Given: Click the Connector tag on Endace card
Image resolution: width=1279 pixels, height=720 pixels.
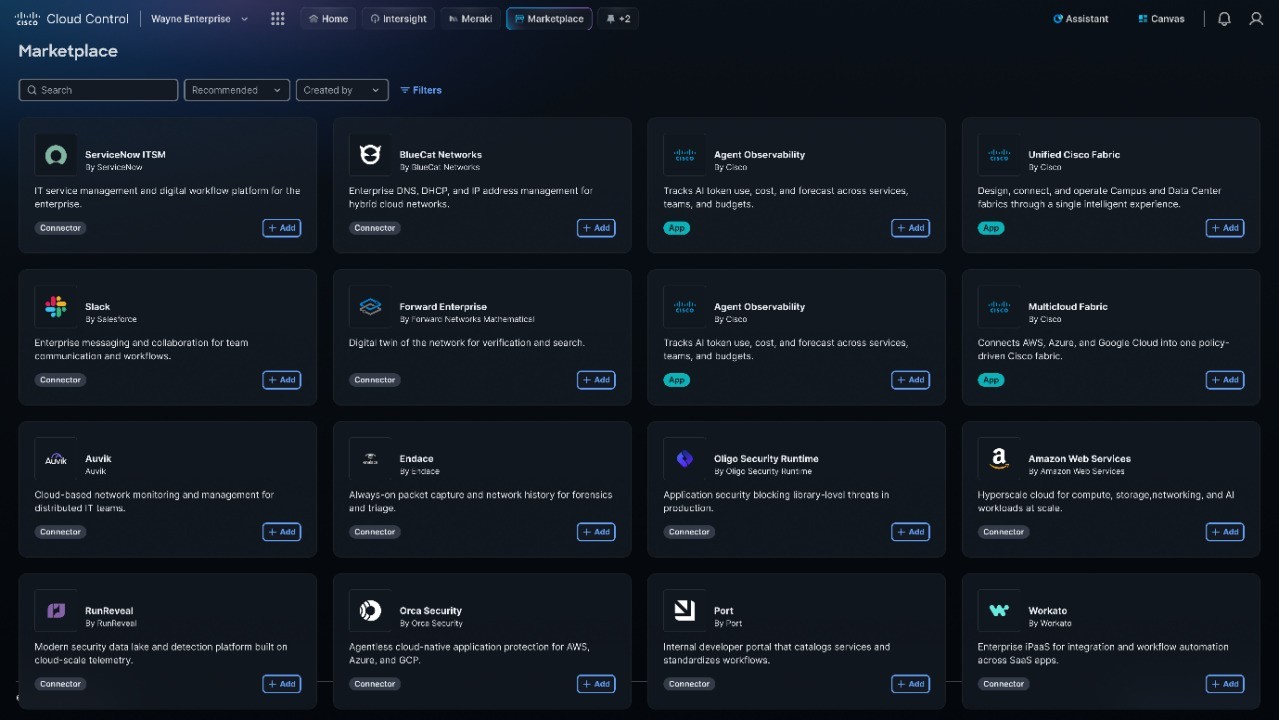Looking at the screenshot, I should click(x=375, y=532).
